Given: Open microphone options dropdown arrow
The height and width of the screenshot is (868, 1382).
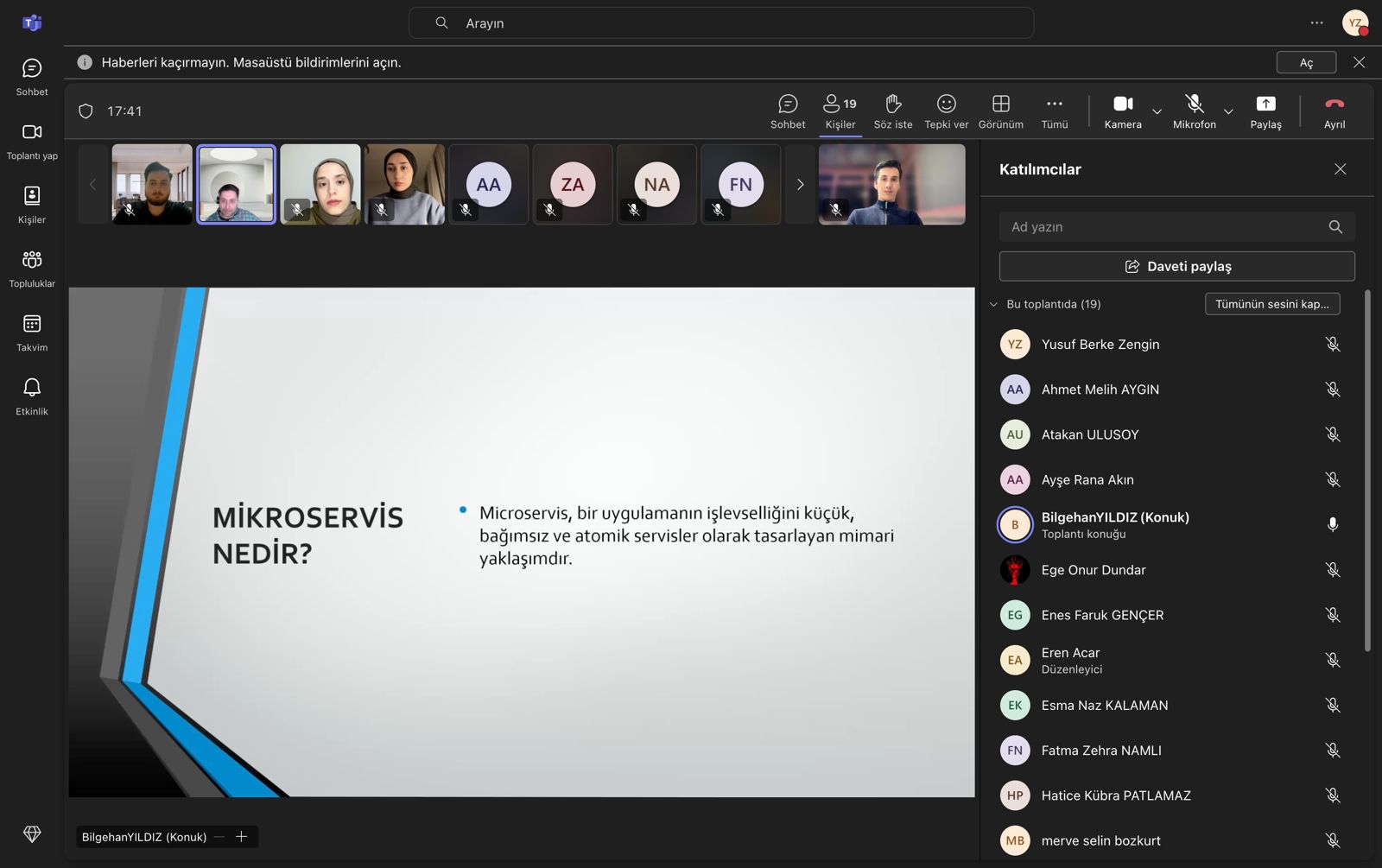Looking at the screenshot, I should click(x=1228, y=111).
